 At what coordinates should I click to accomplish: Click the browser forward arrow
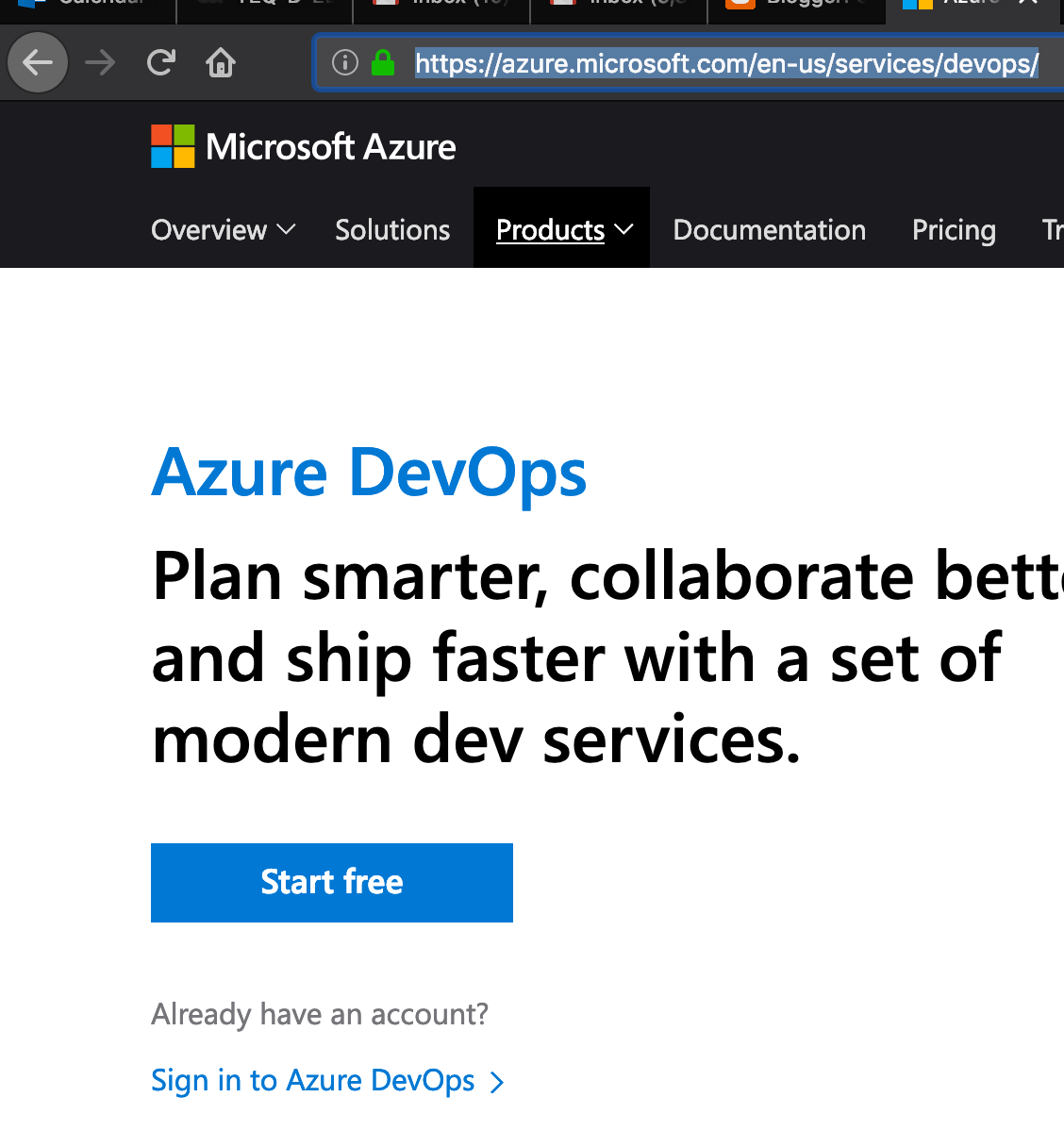pyautogui.click(x=99, y=62)
